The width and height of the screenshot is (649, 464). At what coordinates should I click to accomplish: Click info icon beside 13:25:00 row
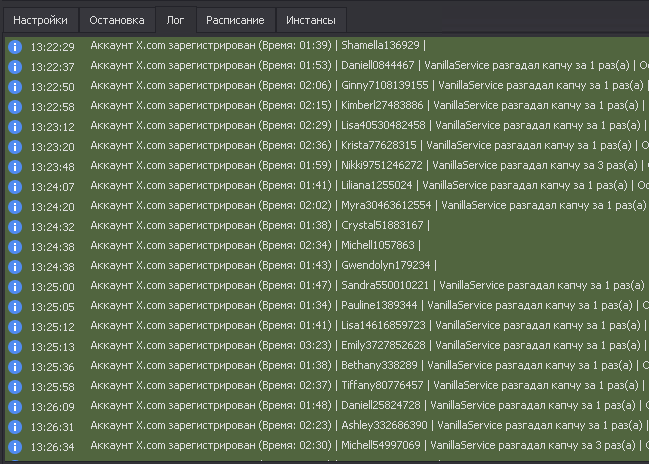coord(15,286)
